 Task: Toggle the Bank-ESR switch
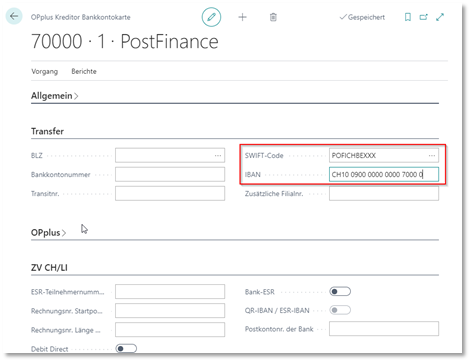click(x=340, y=292)
